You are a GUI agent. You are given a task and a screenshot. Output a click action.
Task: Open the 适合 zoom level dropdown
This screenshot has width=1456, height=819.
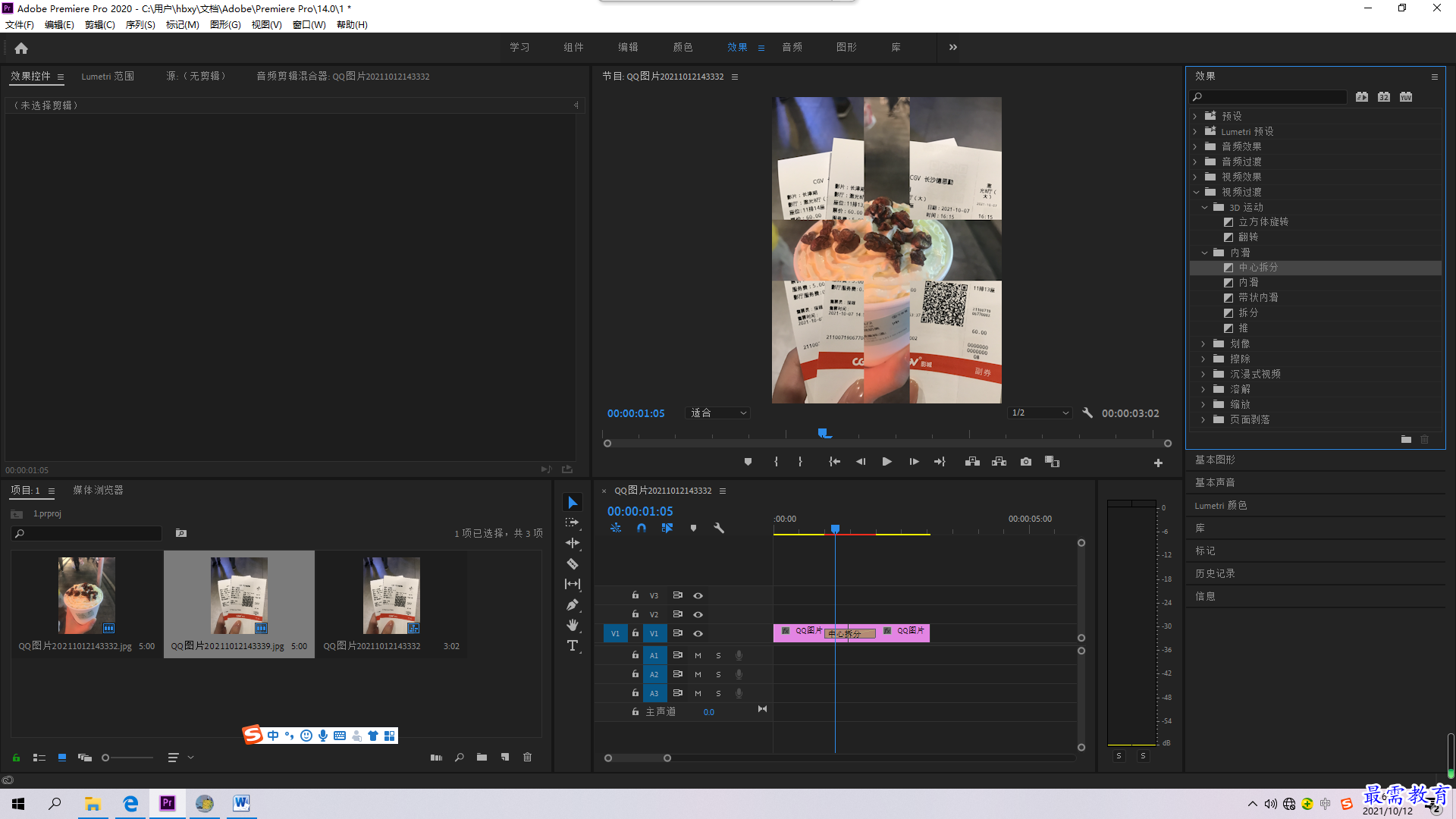(717, 413)
